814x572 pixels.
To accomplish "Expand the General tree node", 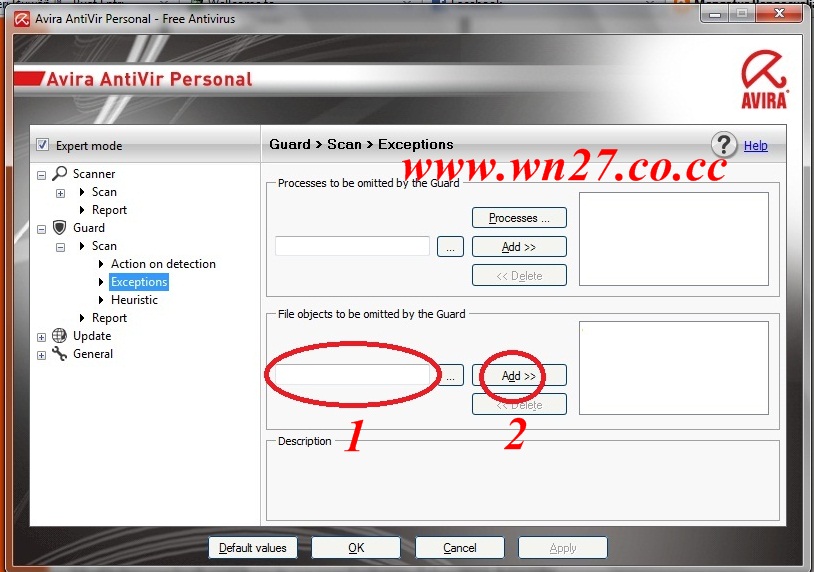I will coord(42,356).
